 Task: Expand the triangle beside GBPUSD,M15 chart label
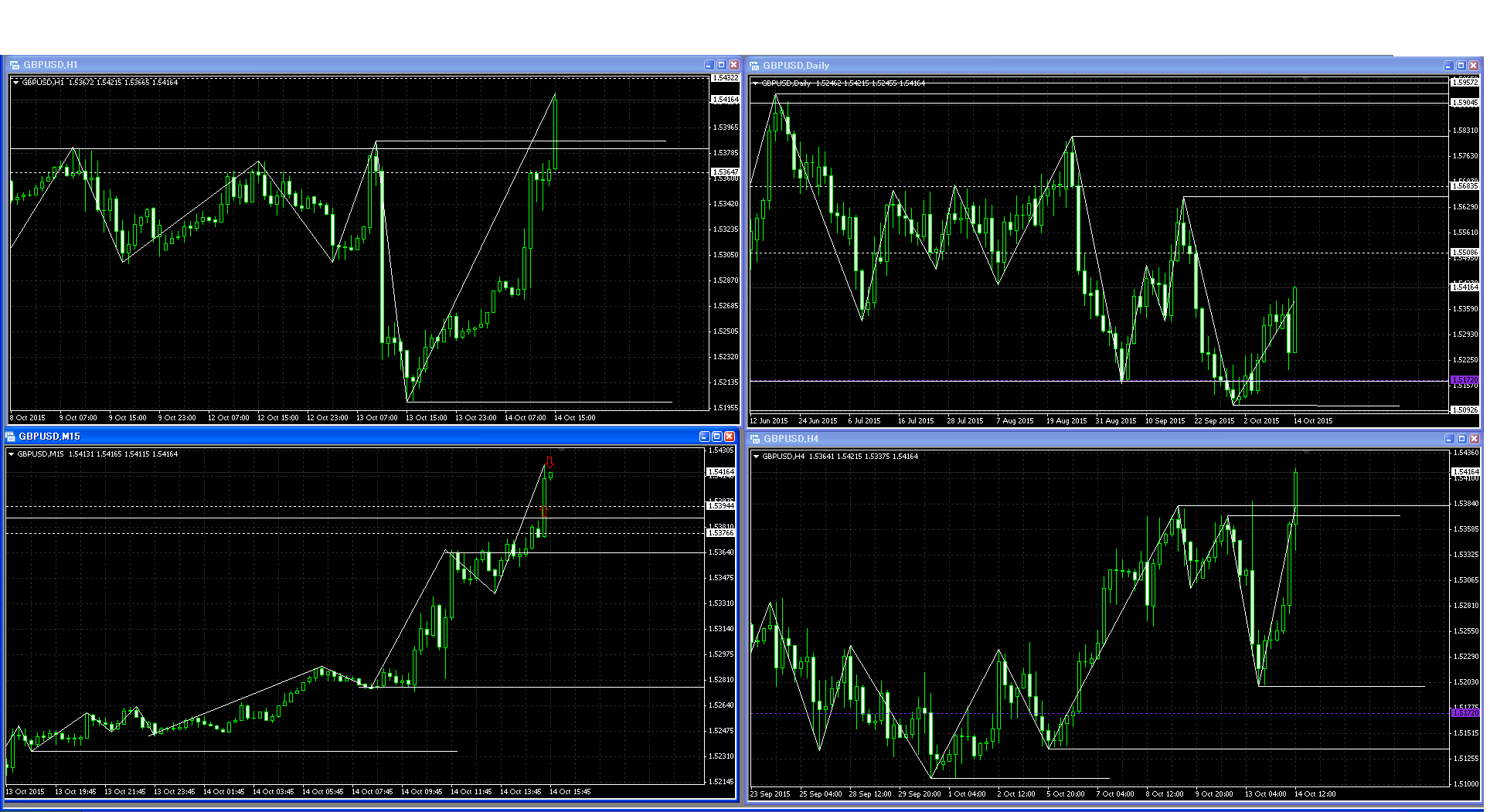click(x=11, y=454)
